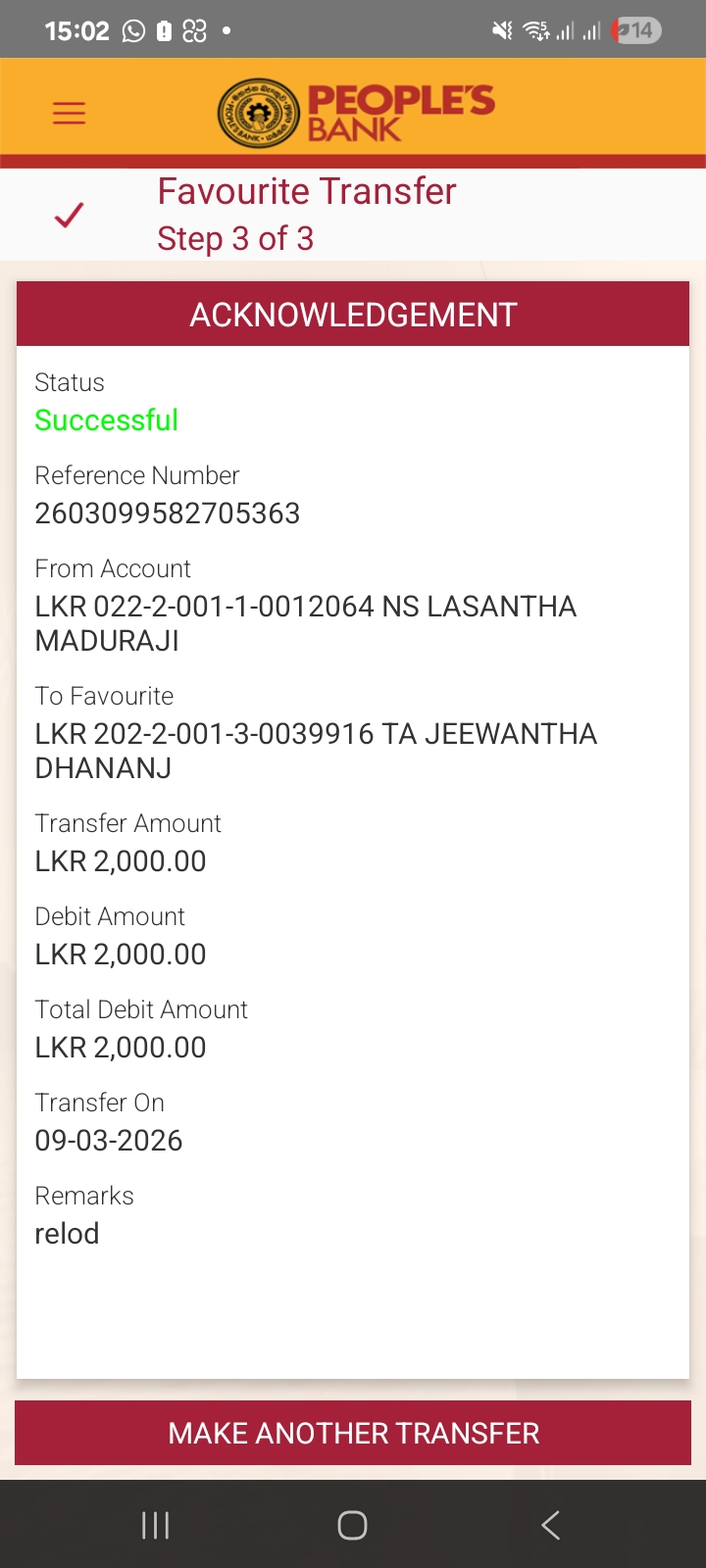
Task: Tap the To Favourite account details
Action: [x=316, y=751]
